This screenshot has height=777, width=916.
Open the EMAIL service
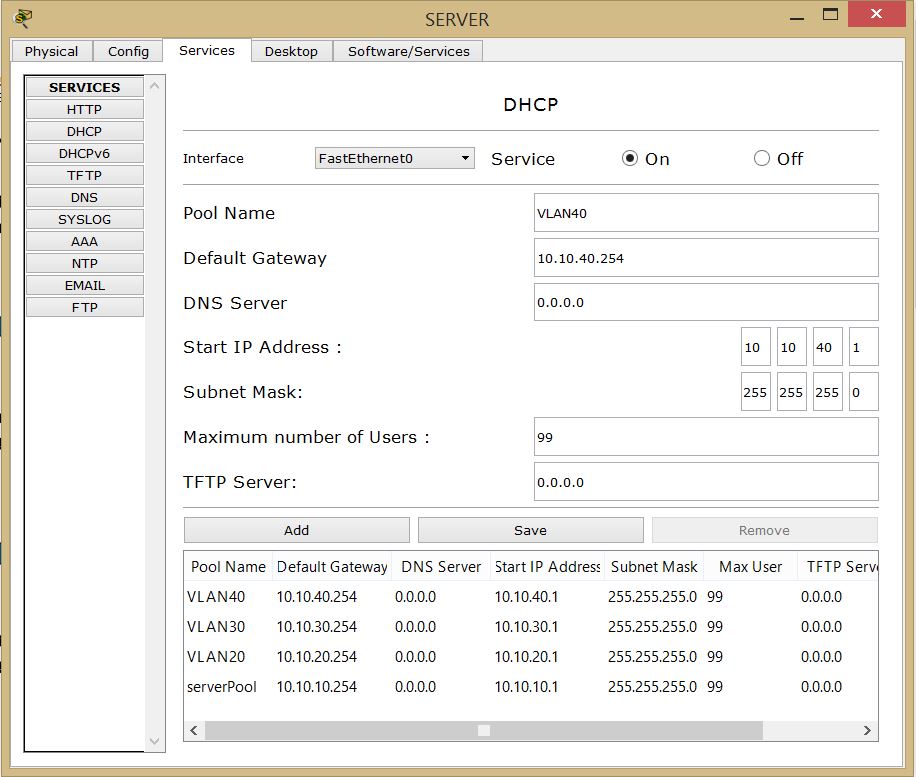(x=85, y=285)
